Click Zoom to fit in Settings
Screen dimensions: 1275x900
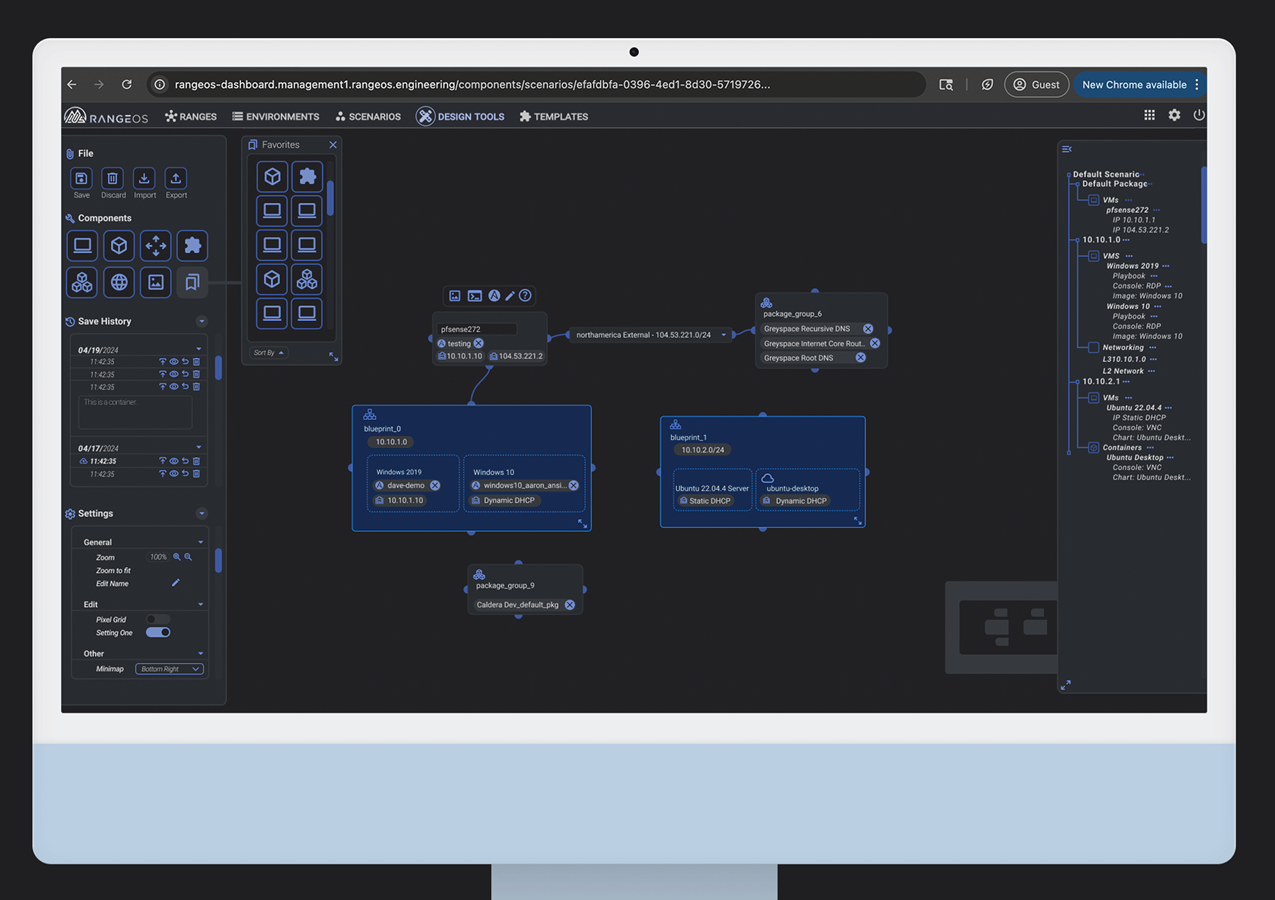coord(113,570)
